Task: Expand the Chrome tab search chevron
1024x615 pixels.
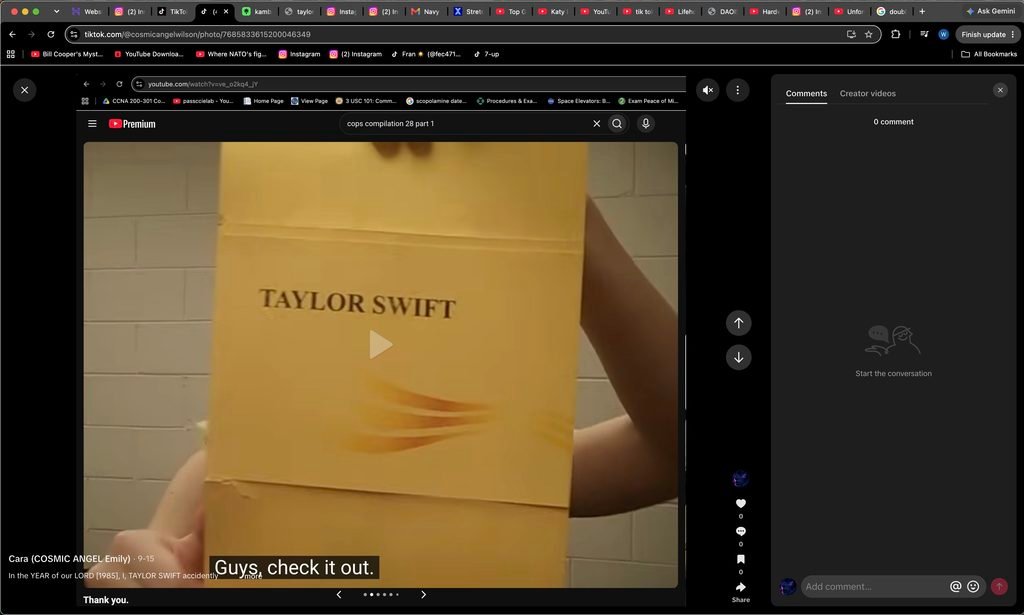Action: pyautogui.click(x=57, y=11)
